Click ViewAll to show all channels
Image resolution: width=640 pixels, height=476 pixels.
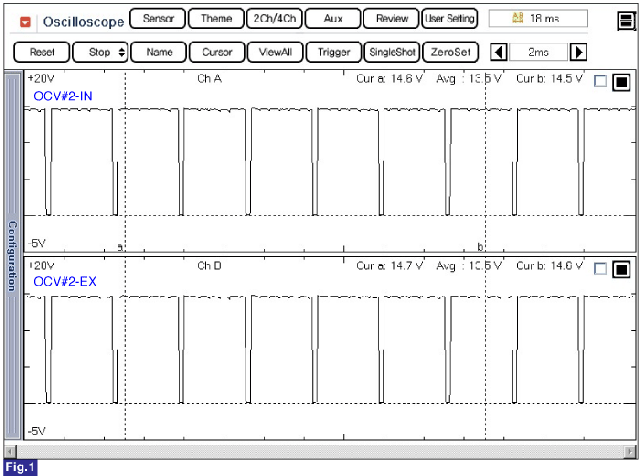click(x=275, y=52)
